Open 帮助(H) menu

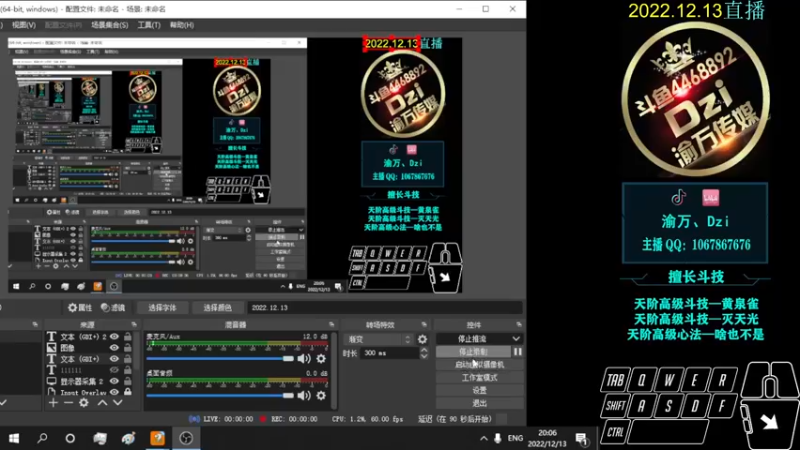(182, 24)
